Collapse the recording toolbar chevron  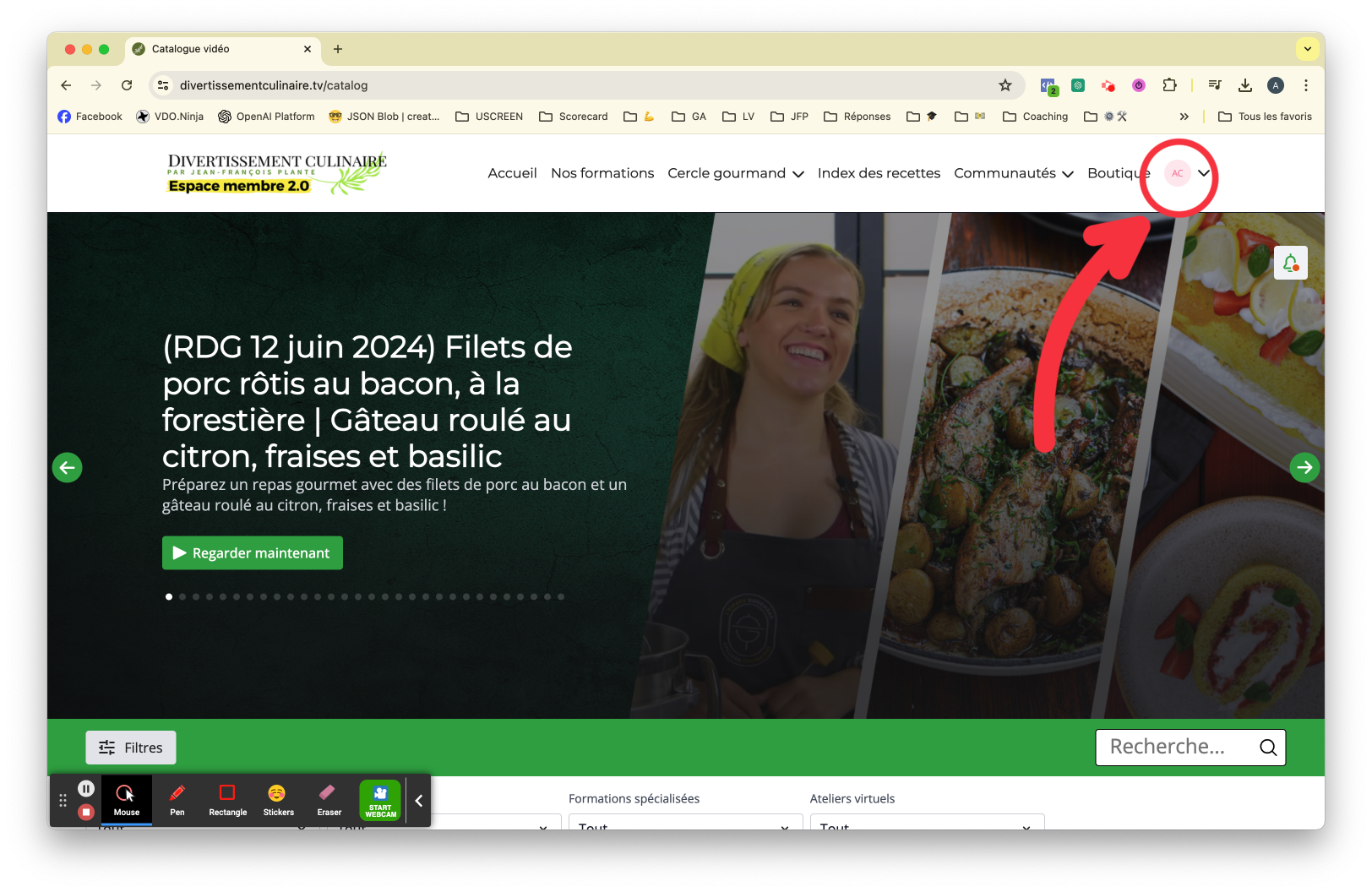coord(419,801)
